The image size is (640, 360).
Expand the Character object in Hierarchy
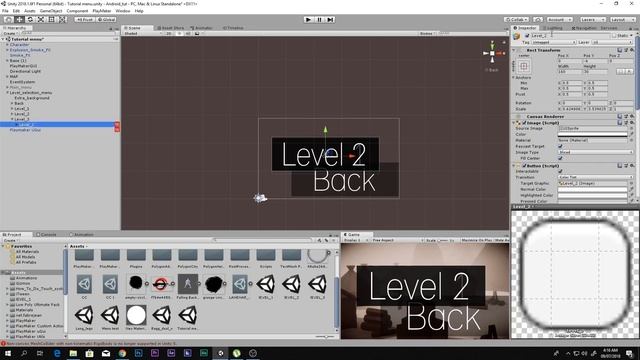7,44
